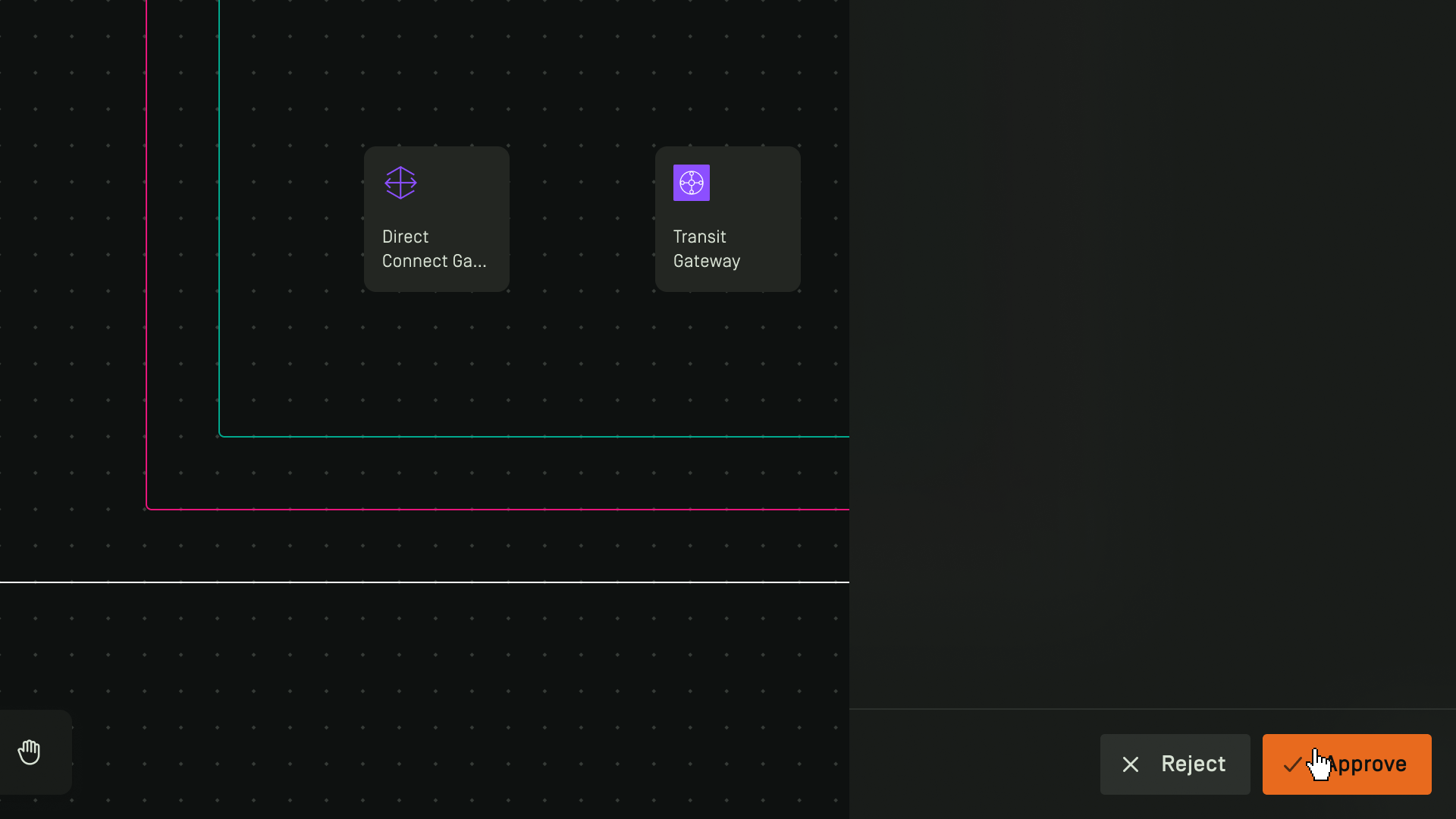The width and height of the screenshot is (1456, 819).
Task: Click the checkmark icon on Approve
Action: (x=1292, y=764)
